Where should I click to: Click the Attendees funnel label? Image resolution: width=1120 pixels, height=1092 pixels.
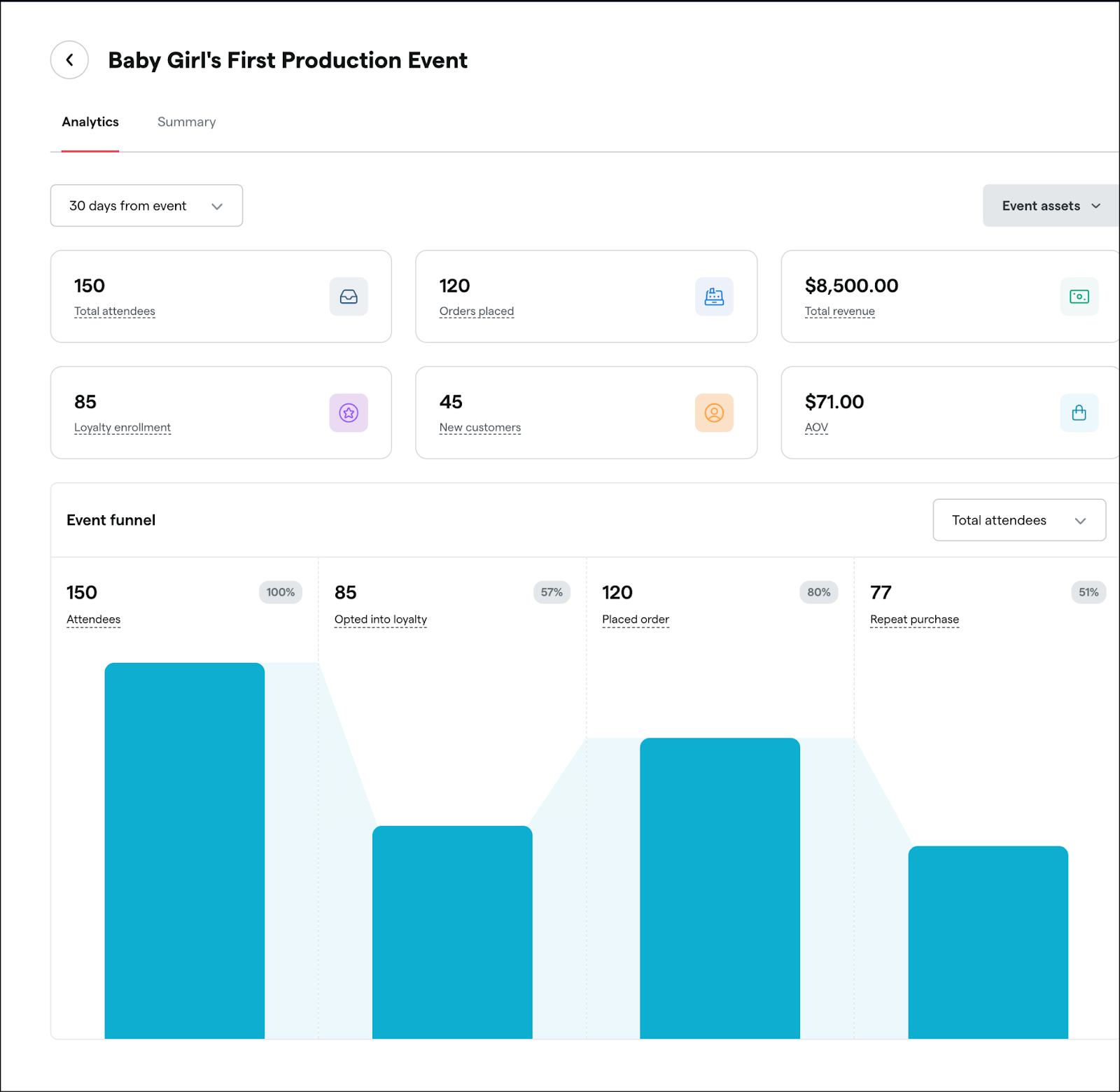94,619
